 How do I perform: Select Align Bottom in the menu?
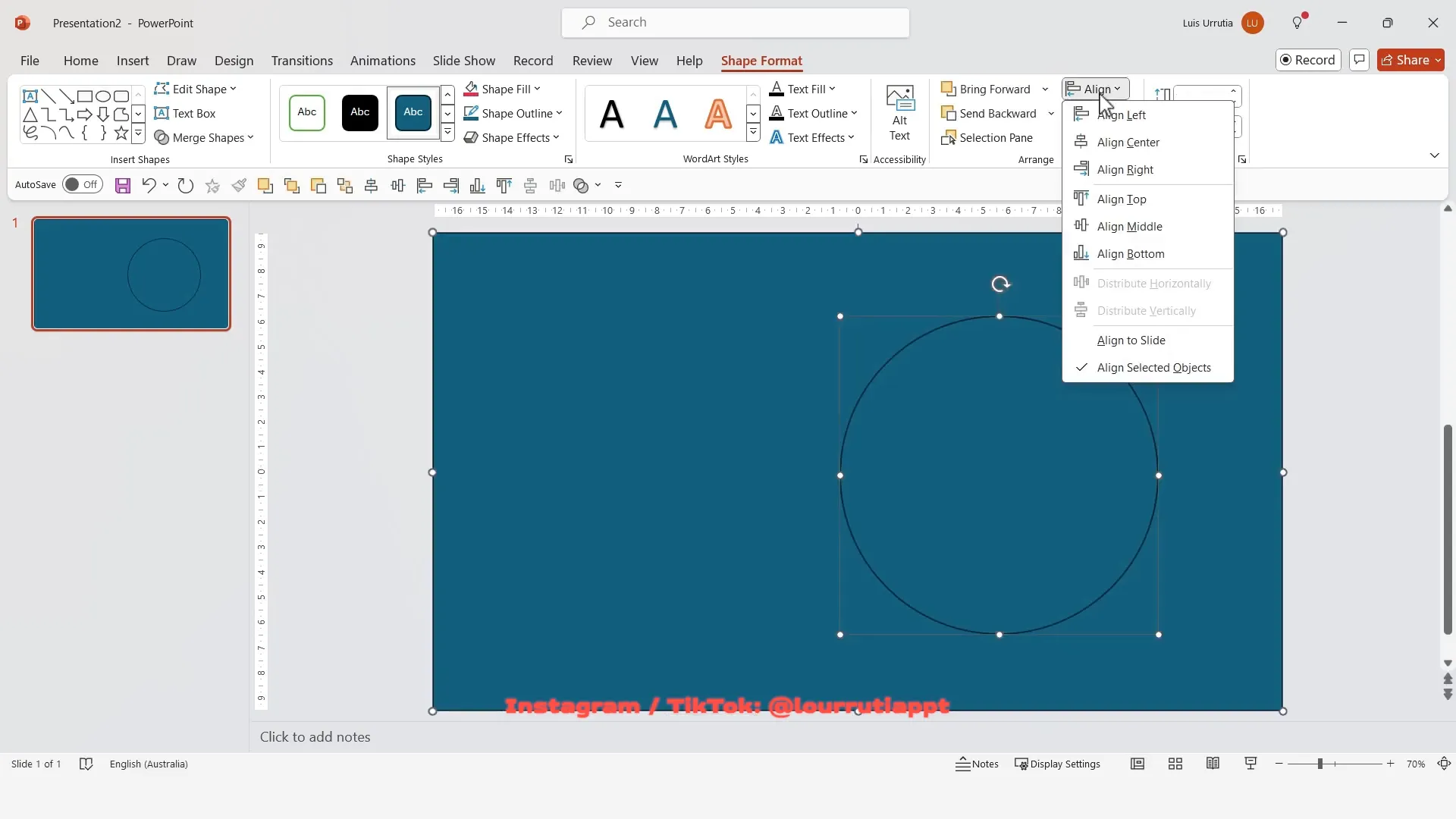tap(1148, 253)
